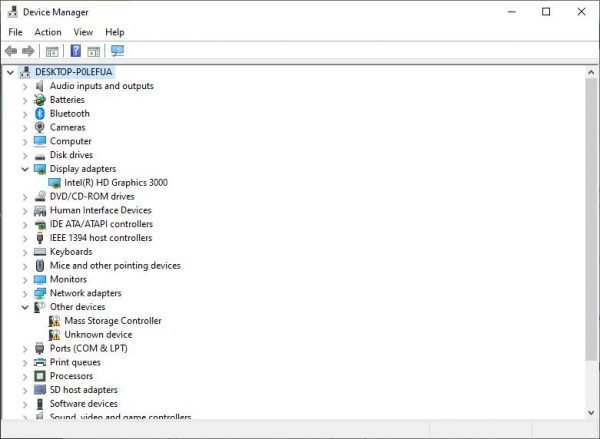Image resolution: width=600 pixels, height=439 pixels.
Task: Expand the Audio inputs and outputs node
Action: tap(25, 86)
